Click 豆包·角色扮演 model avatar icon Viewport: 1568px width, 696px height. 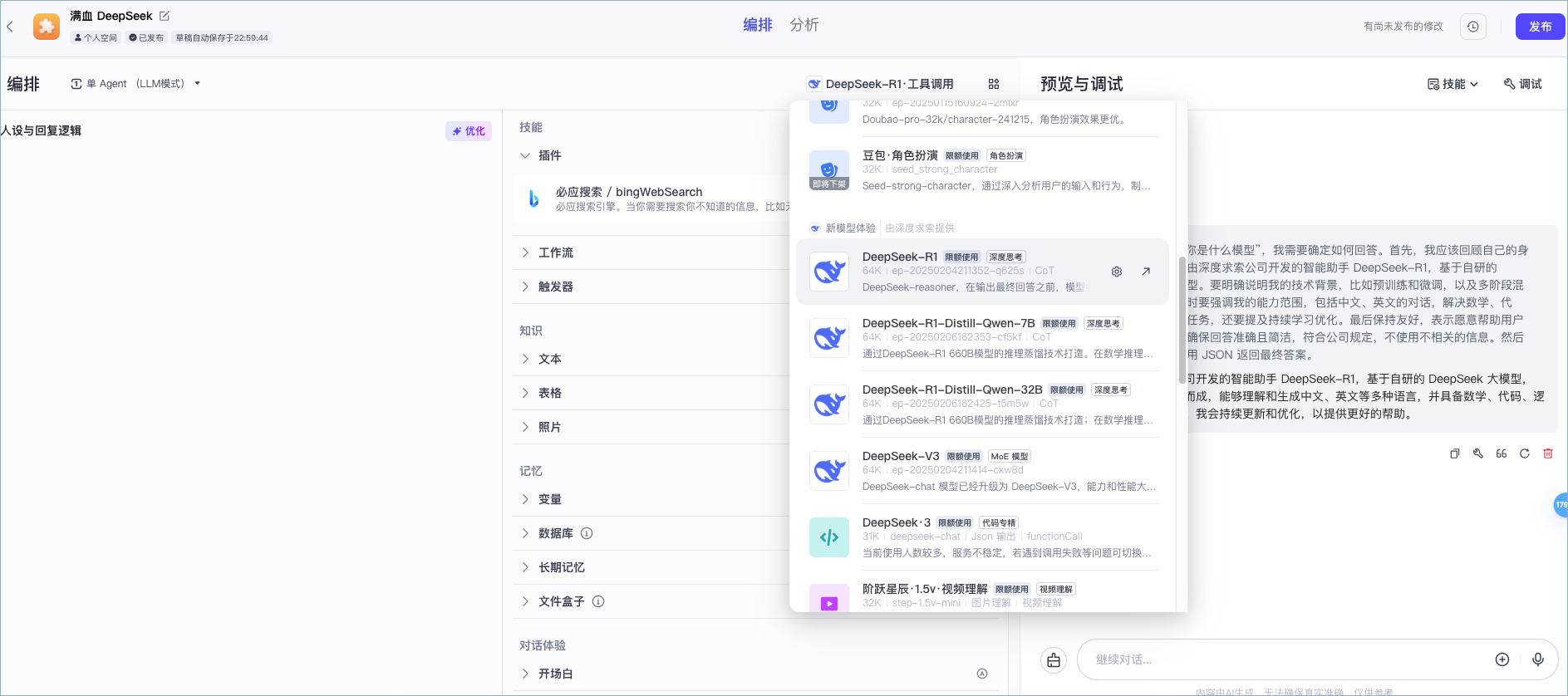click(829, 170)
